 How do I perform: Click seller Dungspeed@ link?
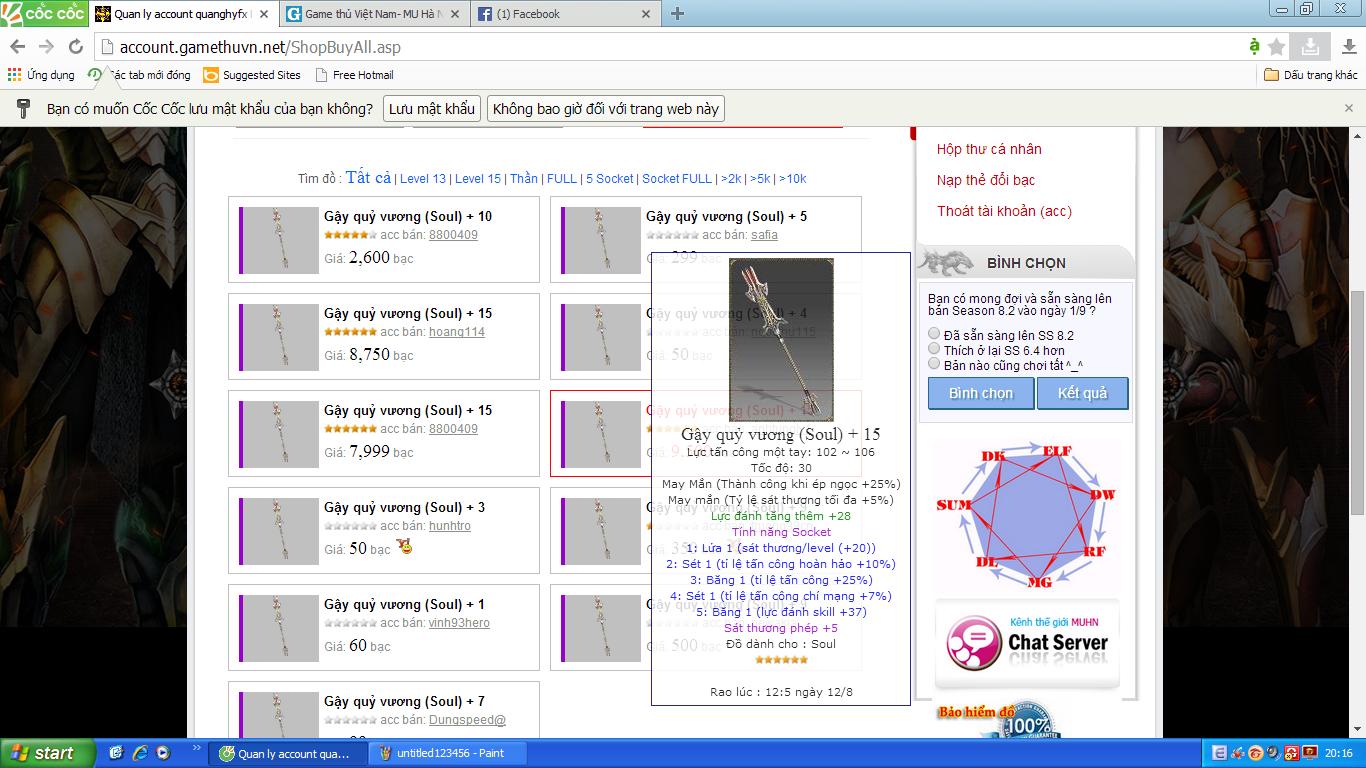click(x=467, y=720)
